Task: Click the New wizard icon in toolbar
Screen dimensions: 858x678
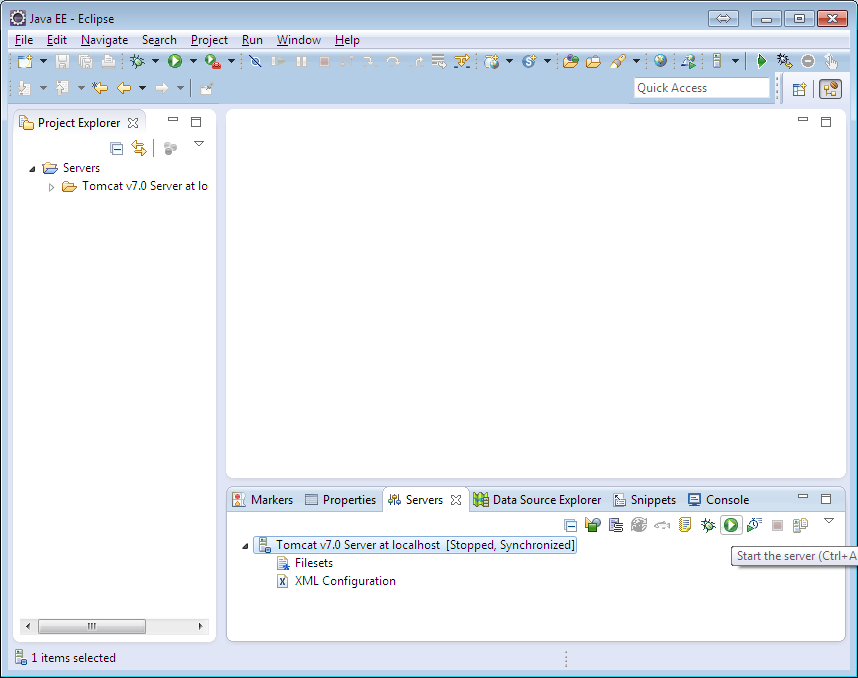Action: 25,61
